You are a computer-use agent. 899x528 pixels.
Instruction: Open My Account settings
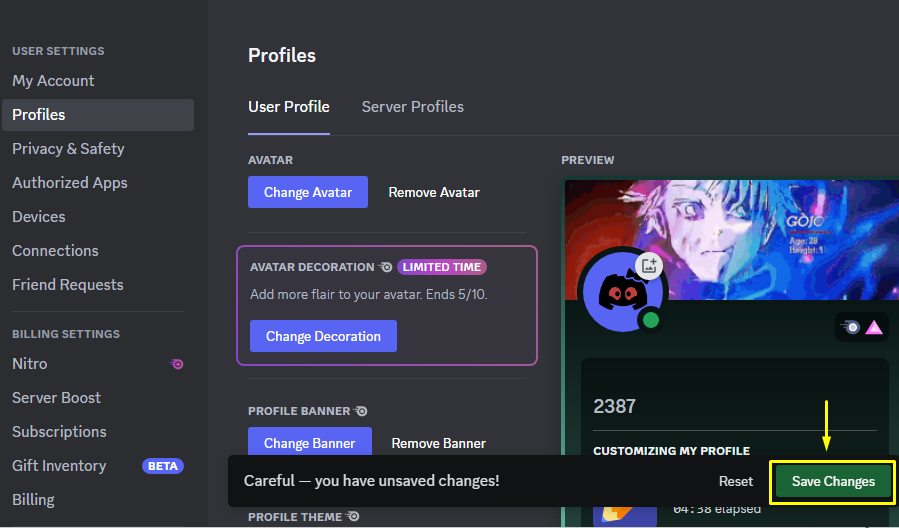pyautogui.click(x=53, y=81)
